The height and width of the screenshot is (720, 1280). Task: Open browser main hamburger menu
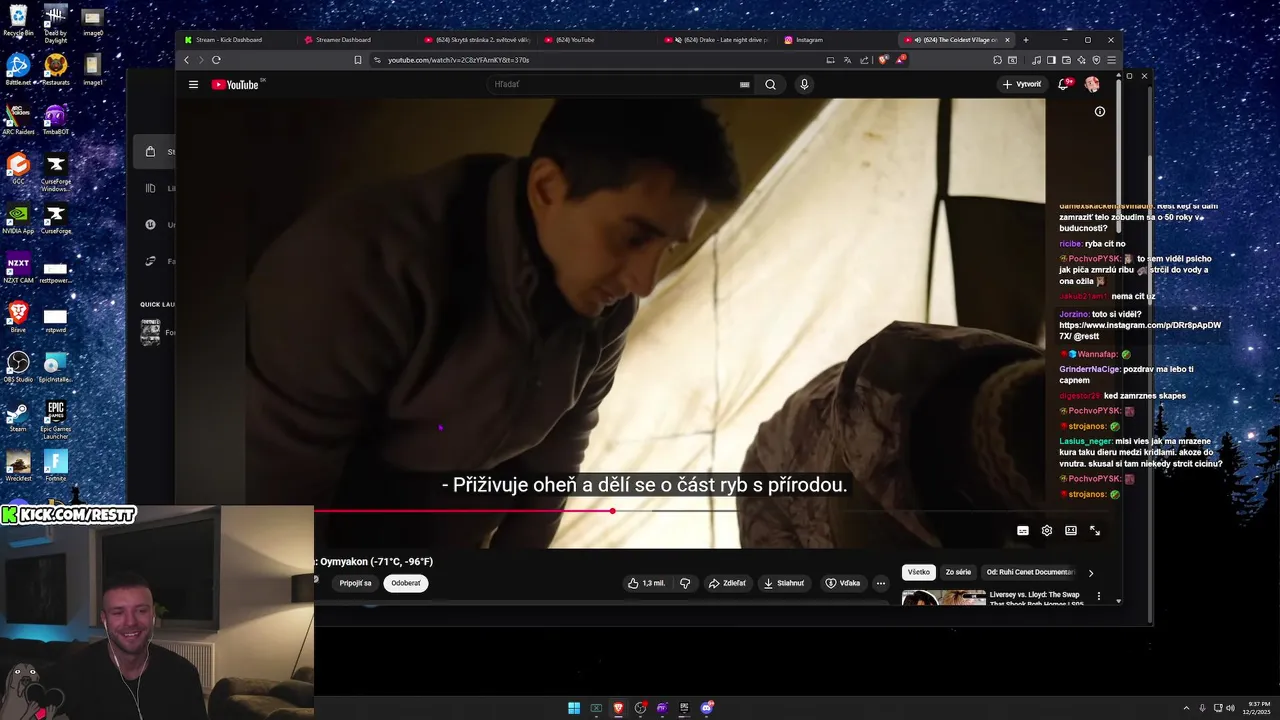click(x=1111, y=60)
